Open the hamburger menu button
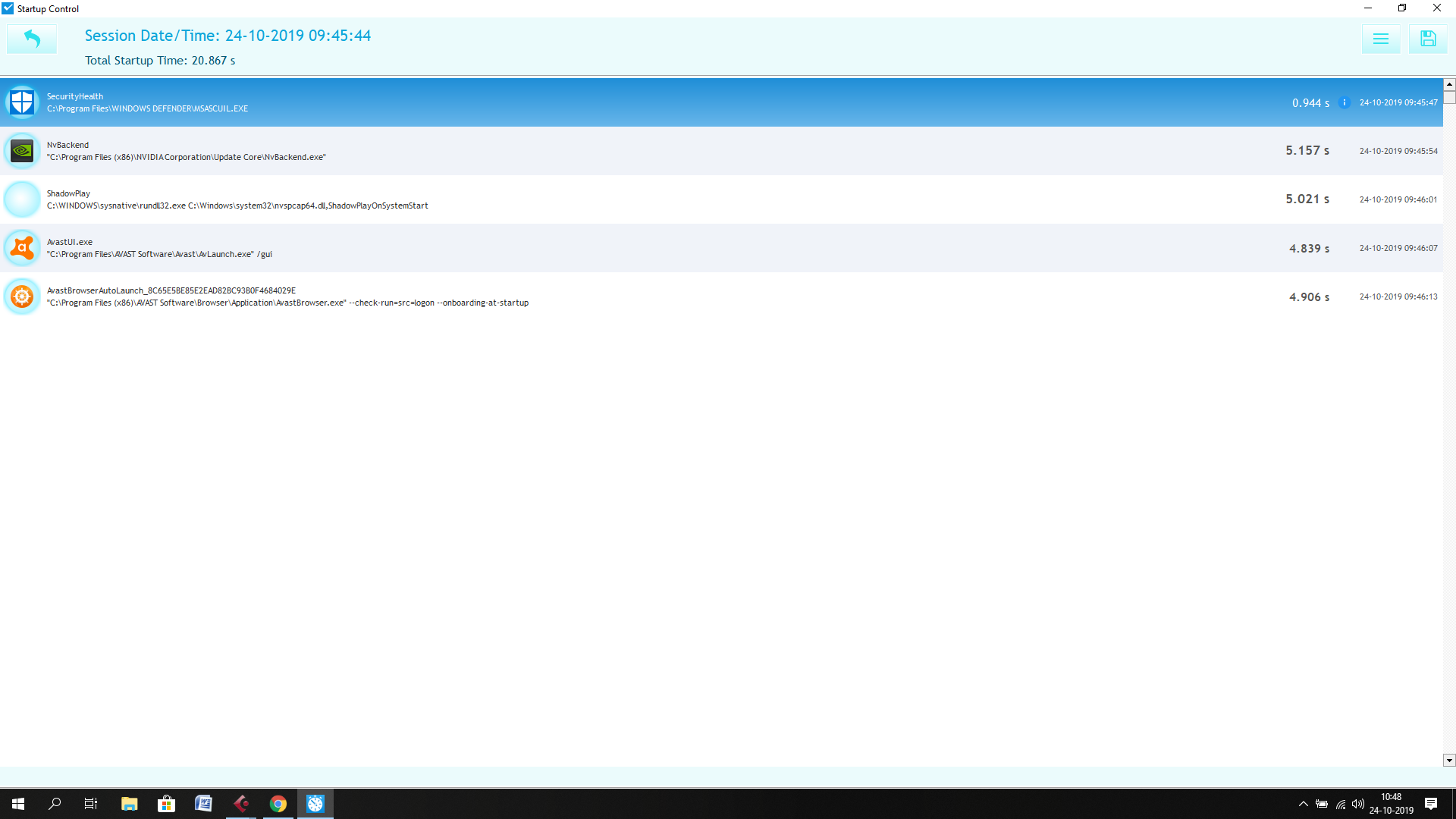The image size is (1456, 819). coord(1380,39)
